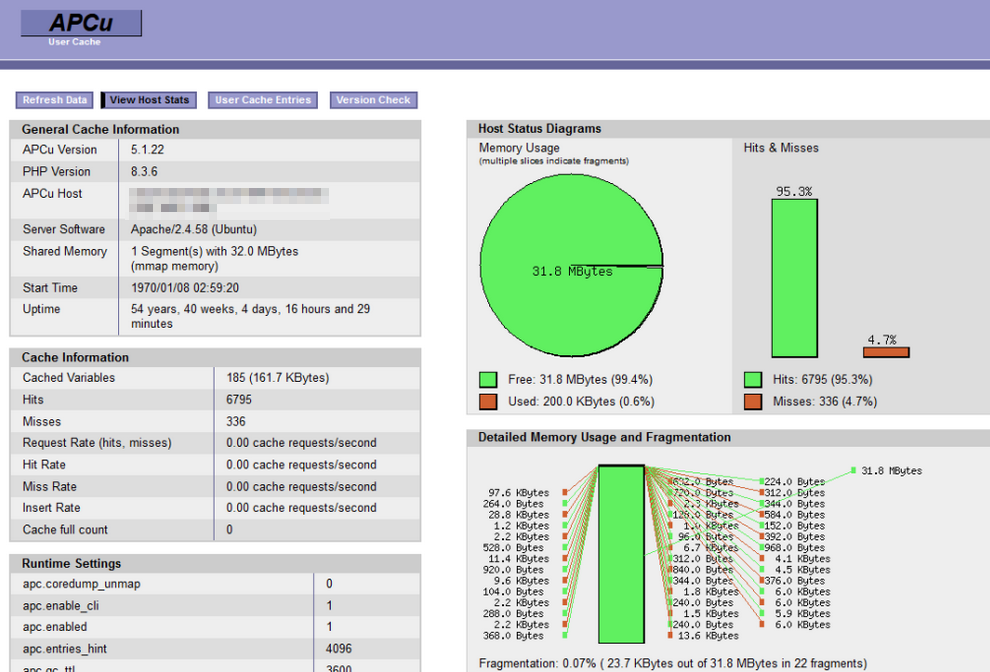Click the Runtime Settings heading
This screenshot has height=672, width=990.
71,563
